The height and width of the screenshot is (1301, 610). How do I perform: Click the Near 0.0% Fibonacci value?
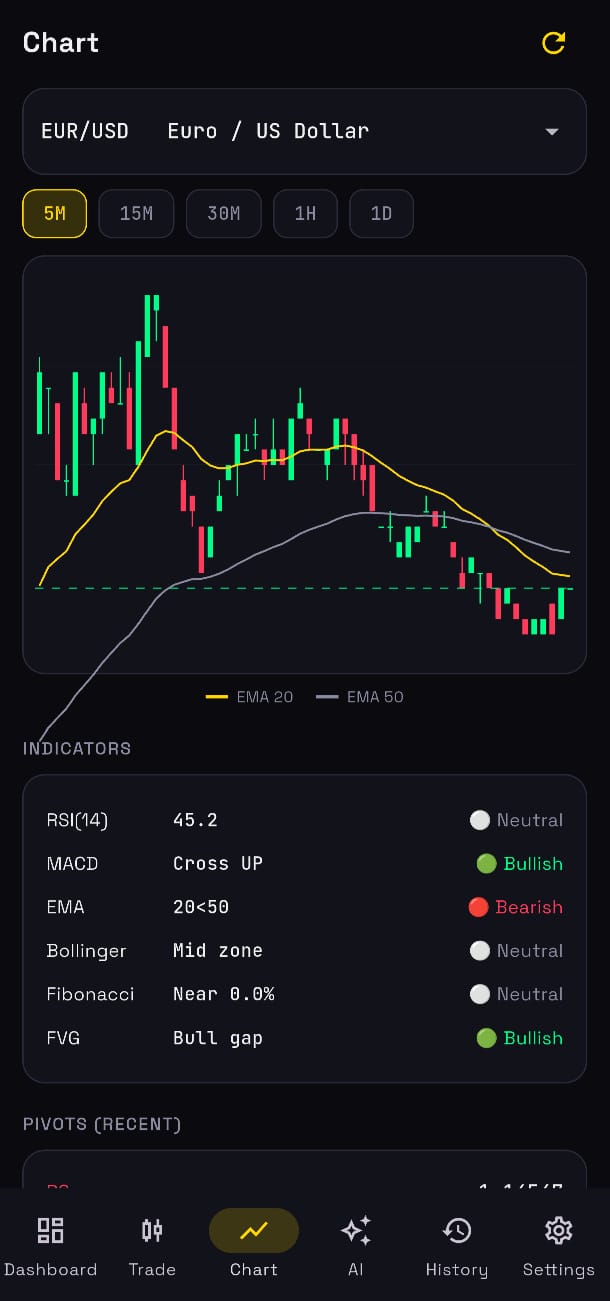[x=224, y=995]
